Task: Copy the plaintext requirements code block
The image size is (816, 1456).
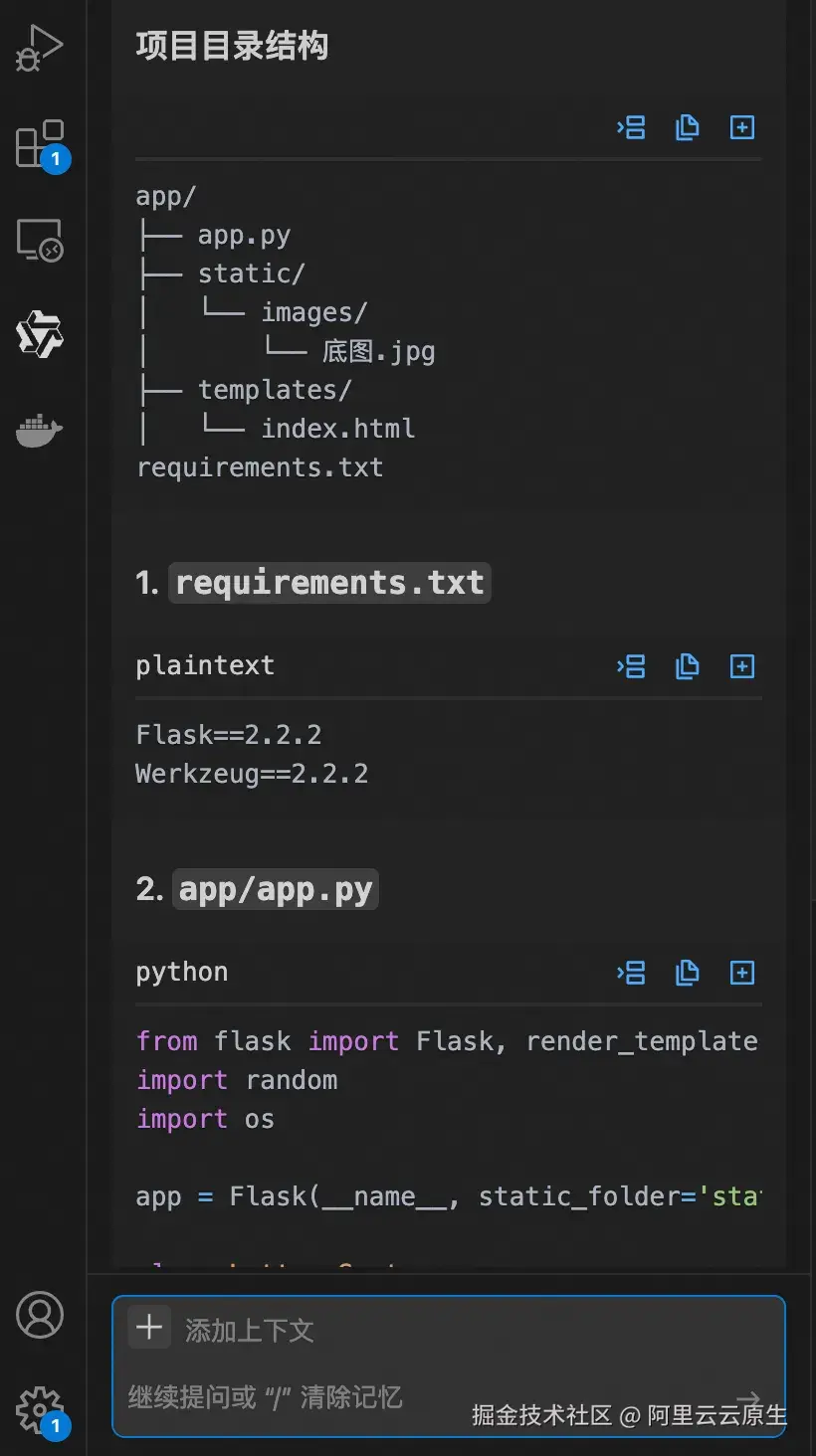Action: coord(687,666)
